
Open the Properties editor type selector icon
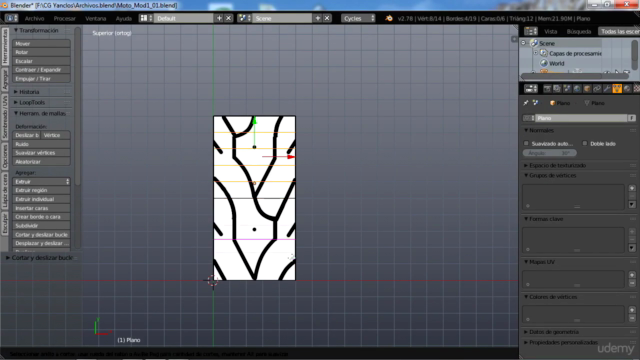click(x=531, y=89)
